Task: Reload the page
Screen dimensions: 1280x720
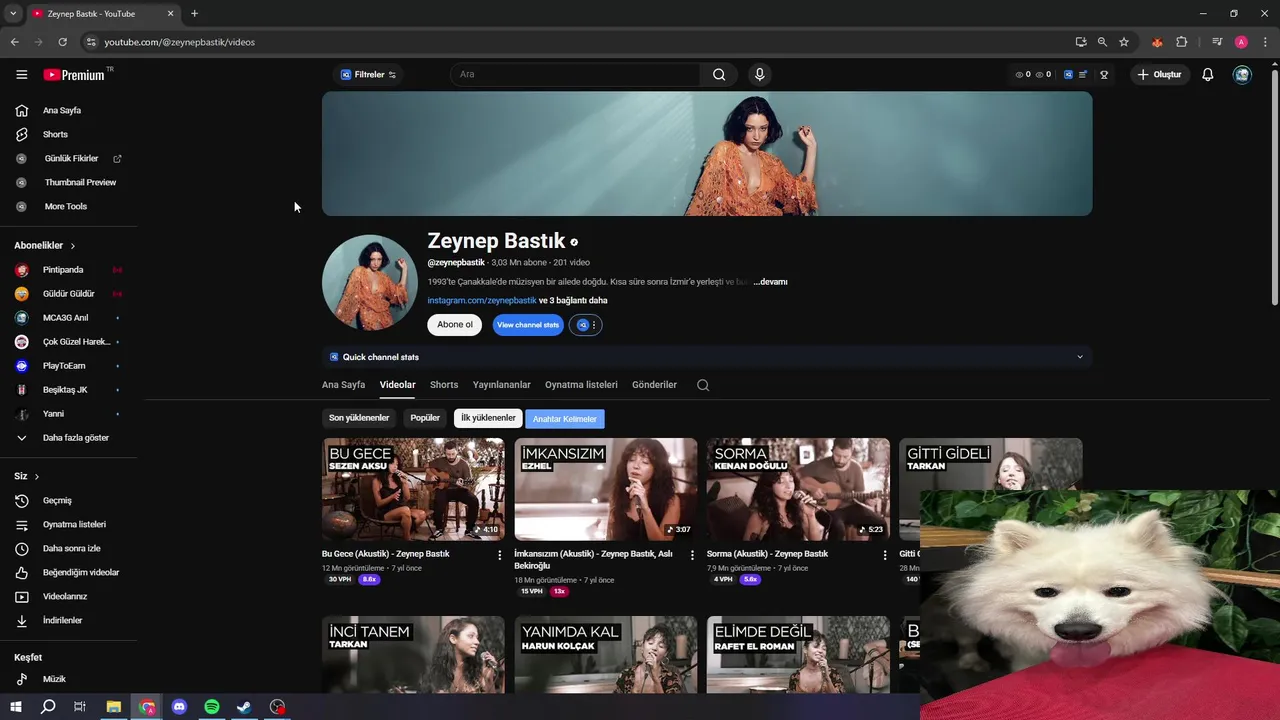Action: pos(62,42)
